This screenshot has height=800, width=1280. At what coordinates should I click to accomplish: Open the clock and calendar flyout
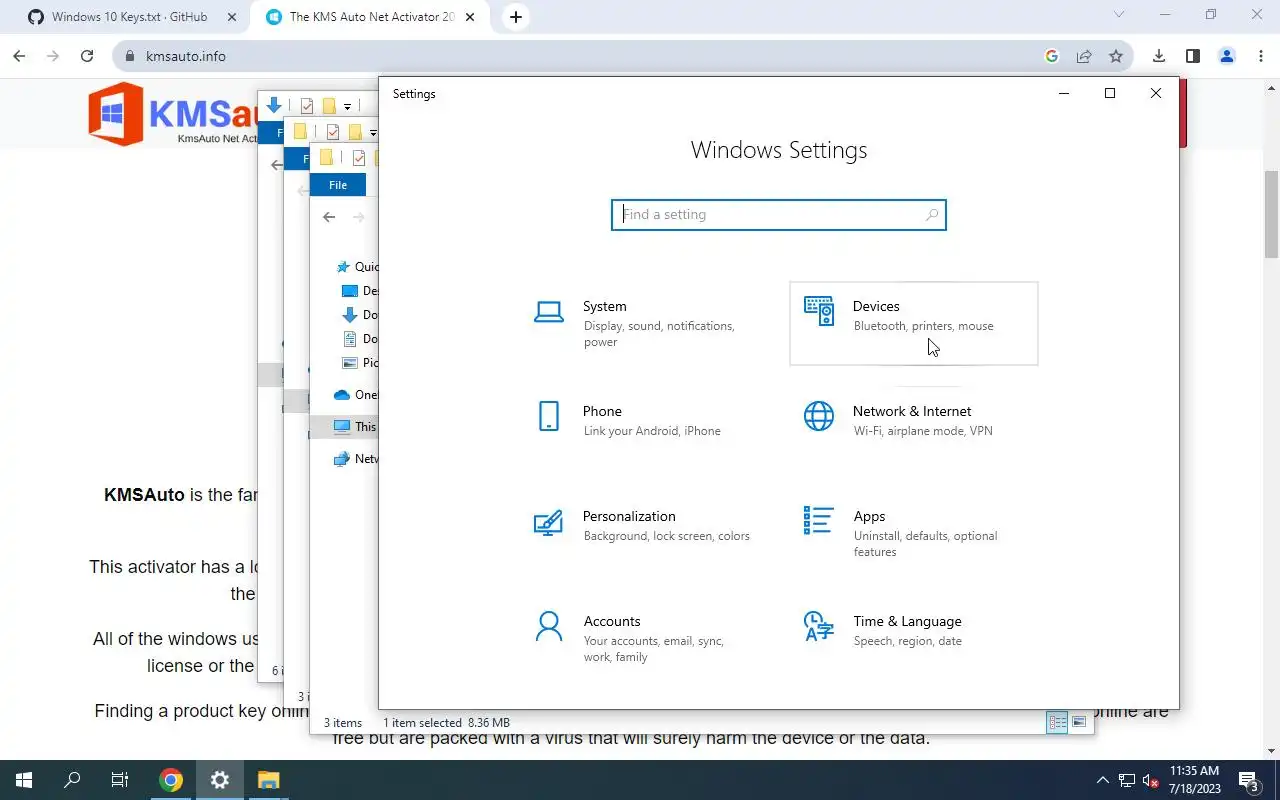tap(1195, 780)
